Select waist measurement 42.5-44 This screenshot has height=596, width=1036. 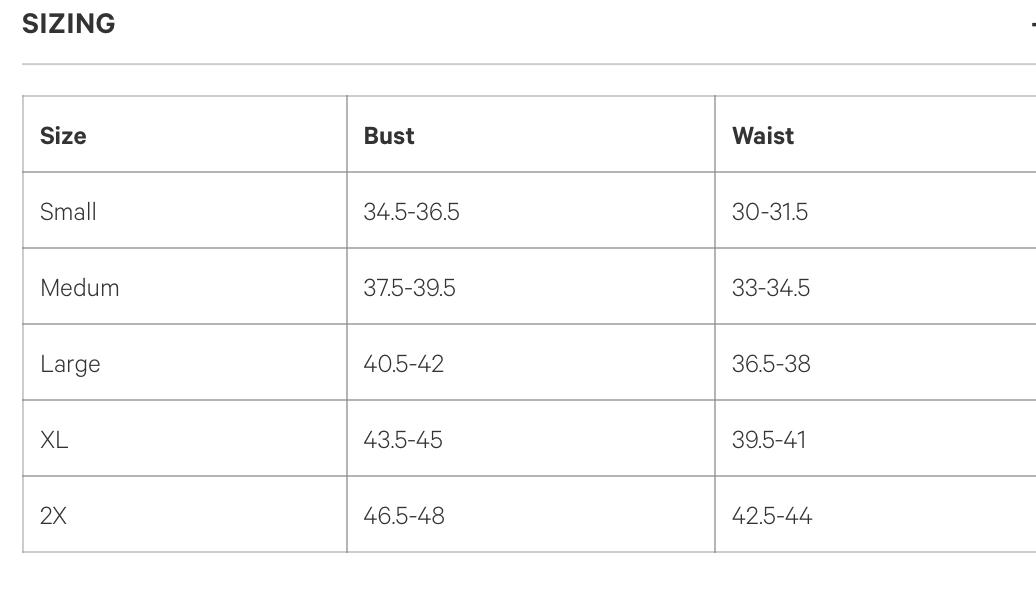(771, 516)
